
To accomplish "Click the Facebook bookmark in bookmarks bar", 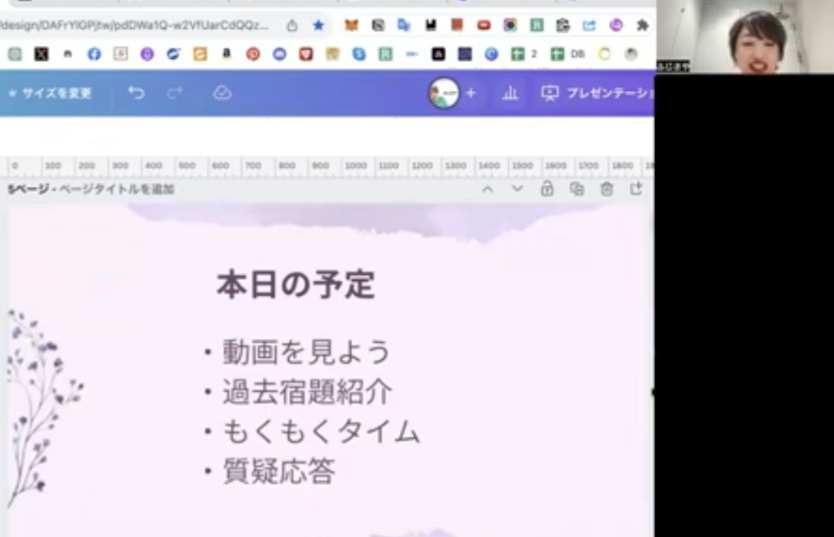I will click(x=94, y=54).
